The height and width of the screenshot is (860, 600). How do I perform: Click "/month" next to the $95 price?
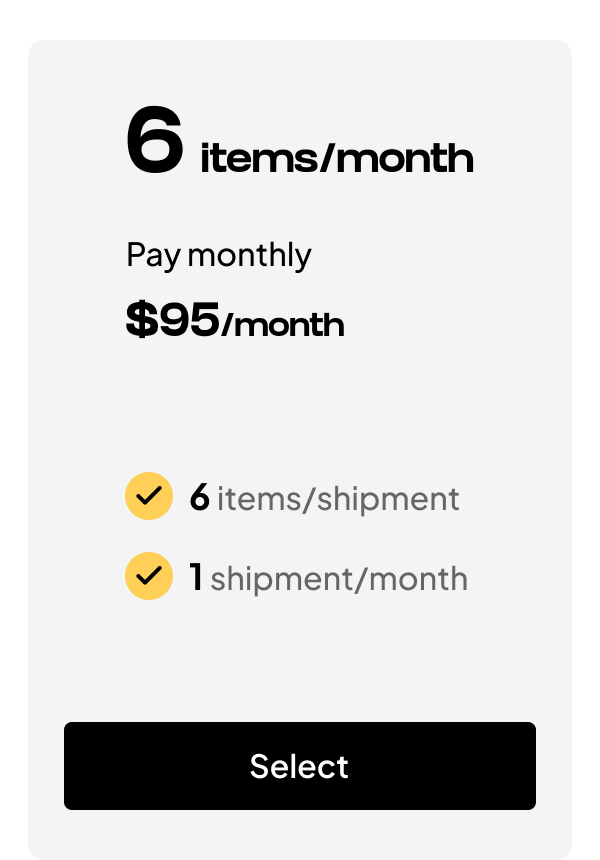tap(283, 325)
